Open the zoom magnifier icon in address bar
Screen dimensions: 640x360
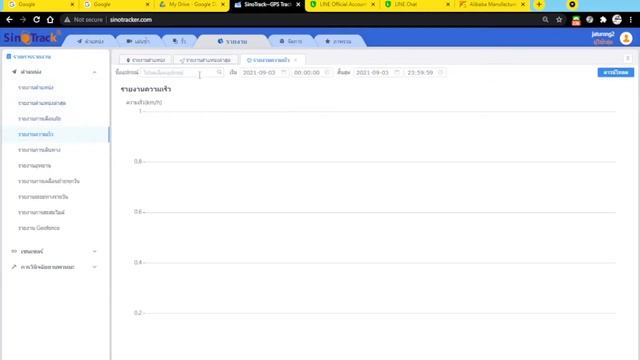[545, 20]
